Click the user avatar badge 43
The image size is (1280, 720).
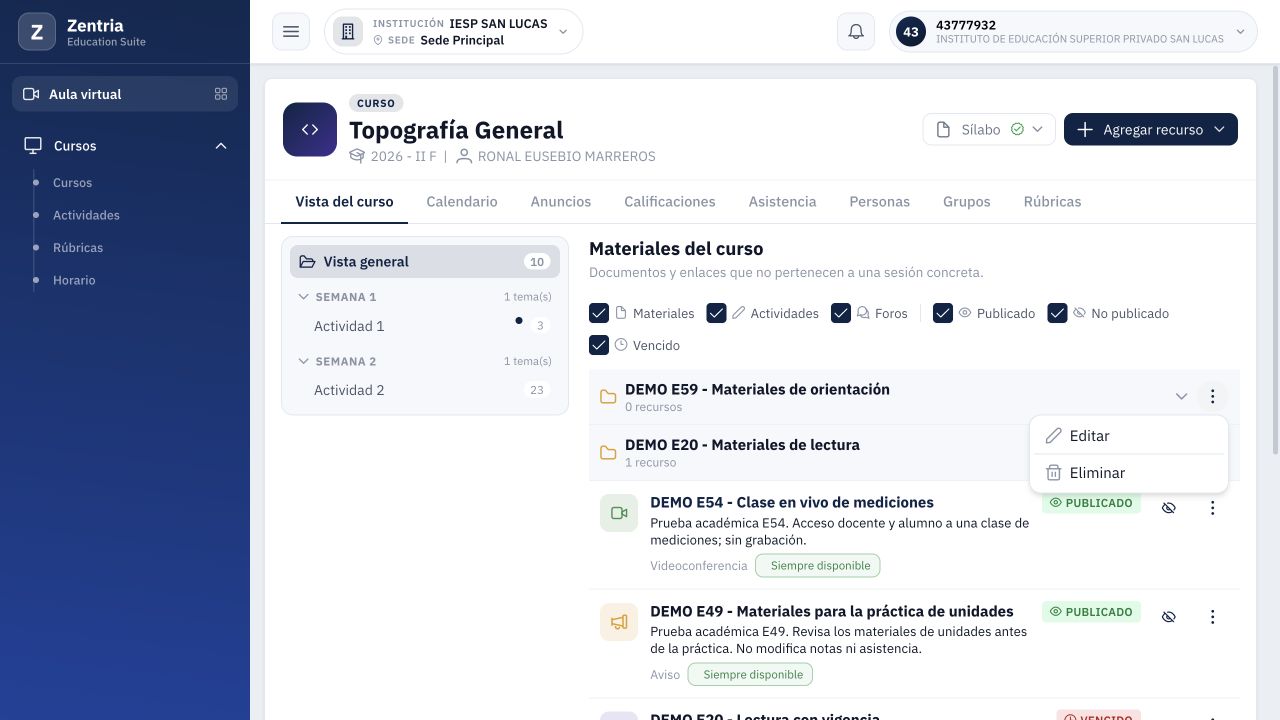910,32
